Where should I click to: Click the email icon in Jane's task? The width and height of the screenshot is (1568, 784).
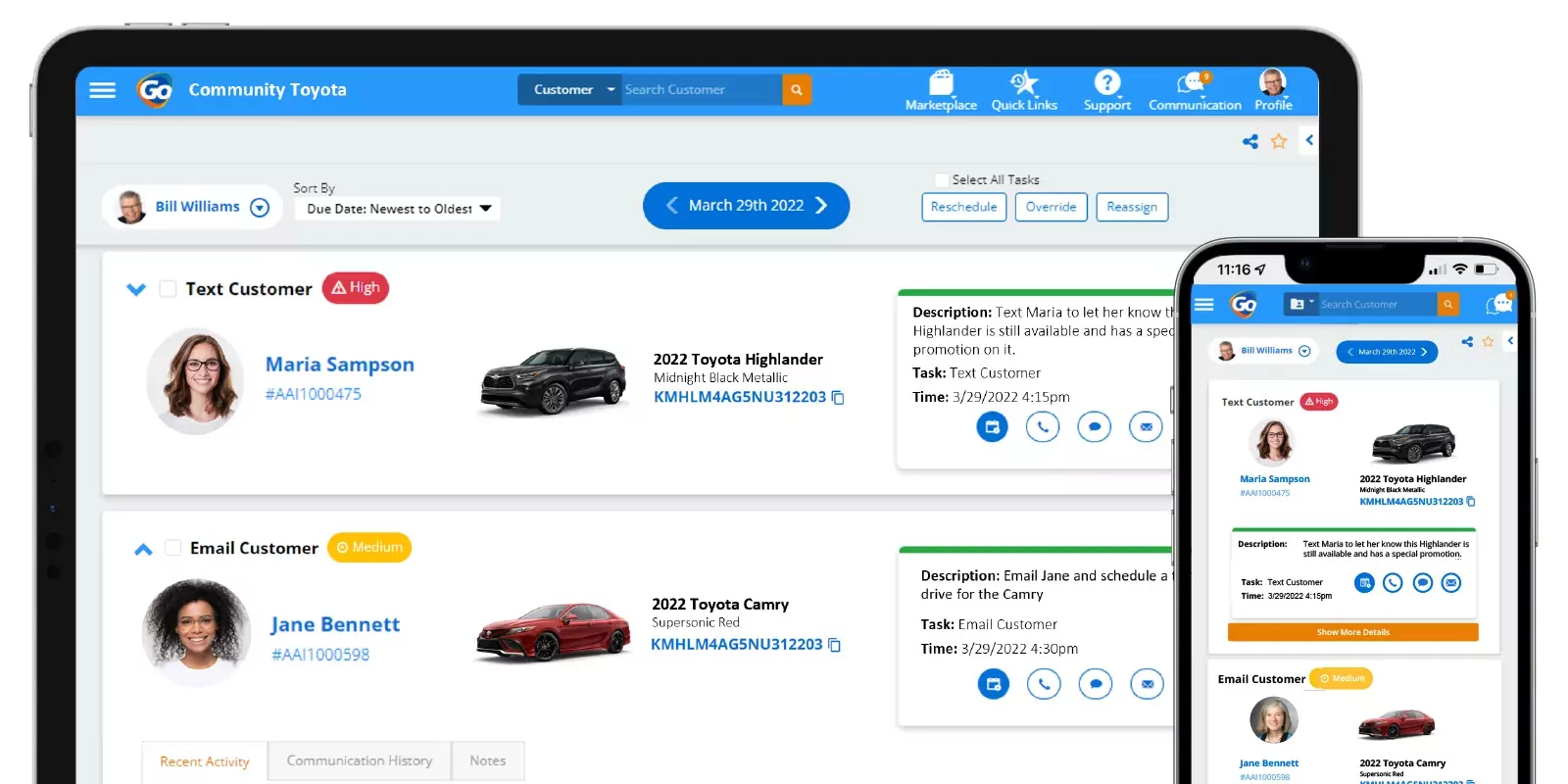(1147, 684)
